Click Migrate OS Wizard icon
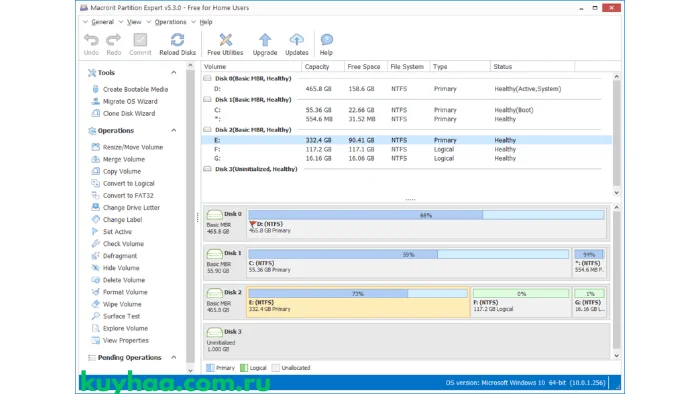This screenshot has height=394, width=700. [x=95, y=101]
